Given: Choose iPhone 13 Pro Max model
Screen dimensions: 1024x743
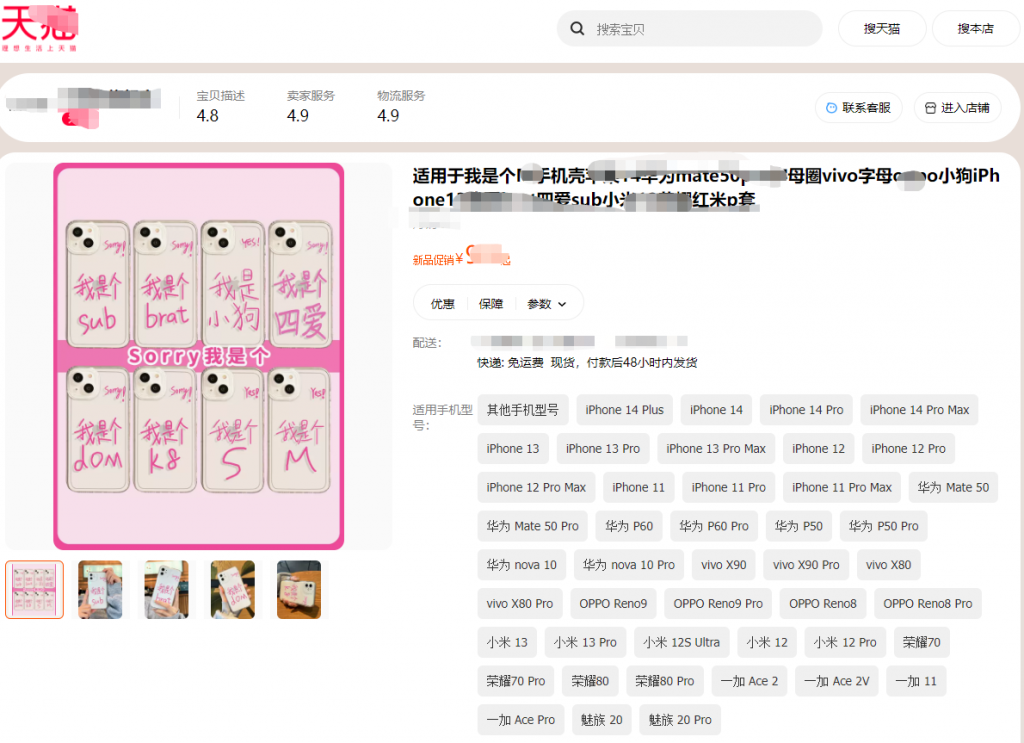Looking at the screenshot, I should pyautogui.click(x=716, y=449).
